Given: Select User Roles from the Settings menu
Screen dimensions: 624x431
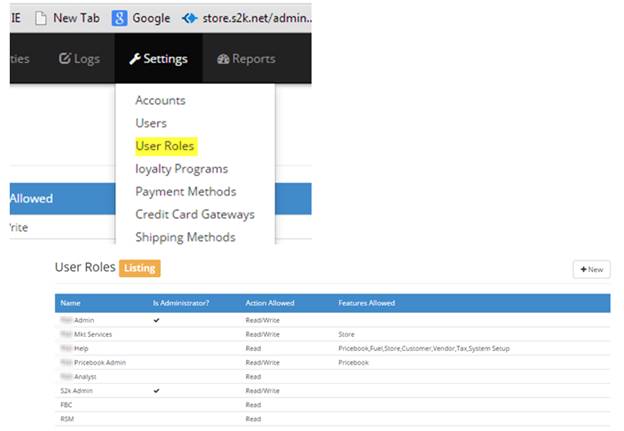Looking at the screenshot, I should coord(165,146).
